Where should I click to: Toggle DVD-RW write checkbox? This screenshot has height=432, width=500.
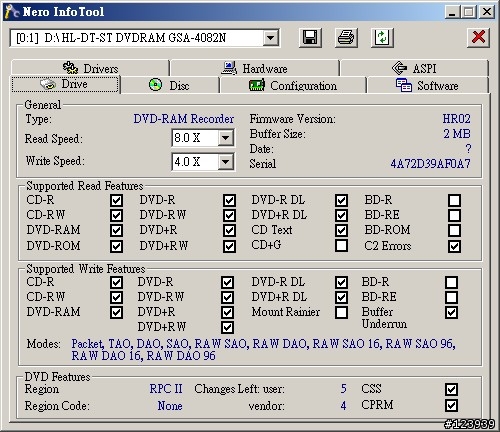[x=227, y=297]
